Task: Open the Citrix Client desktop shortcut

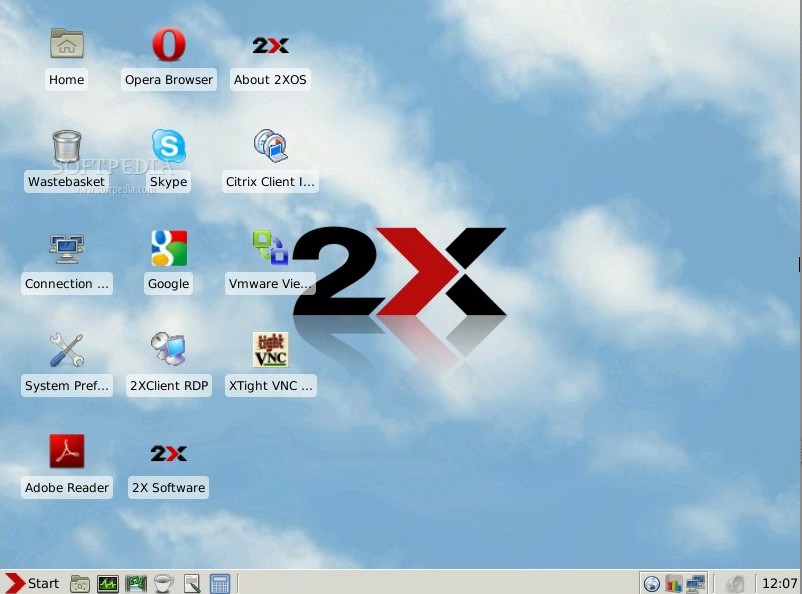Action: point(271,146)
